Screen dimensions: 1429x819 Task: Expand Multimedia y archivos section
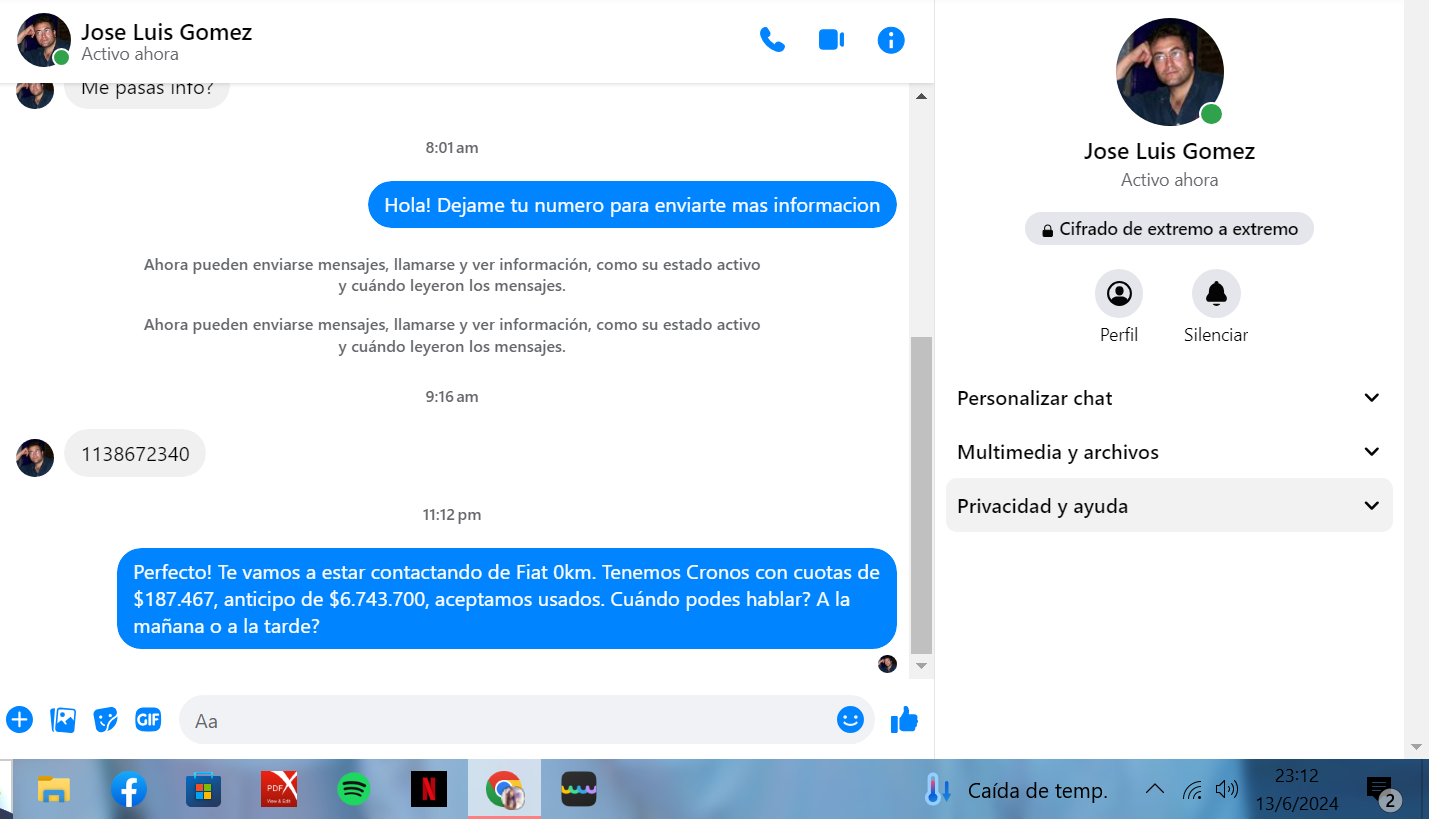(x=1169, y=452)
